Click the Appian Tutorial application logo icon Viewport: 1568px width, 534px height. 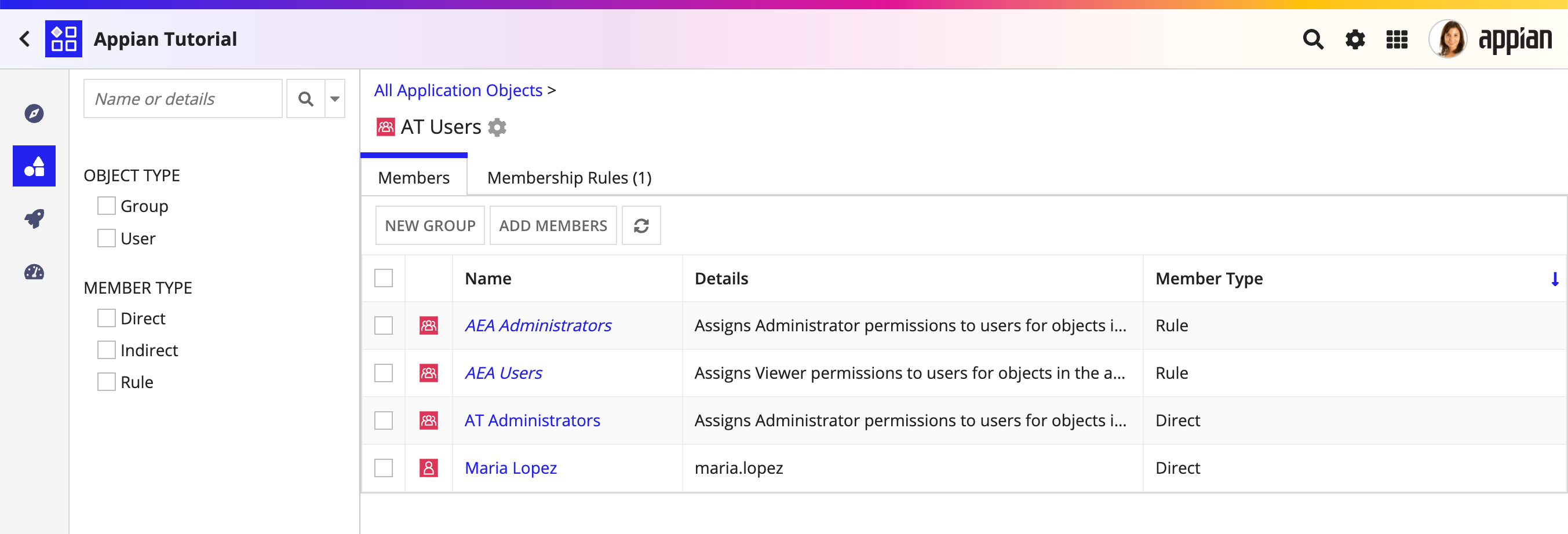(63, 39)
